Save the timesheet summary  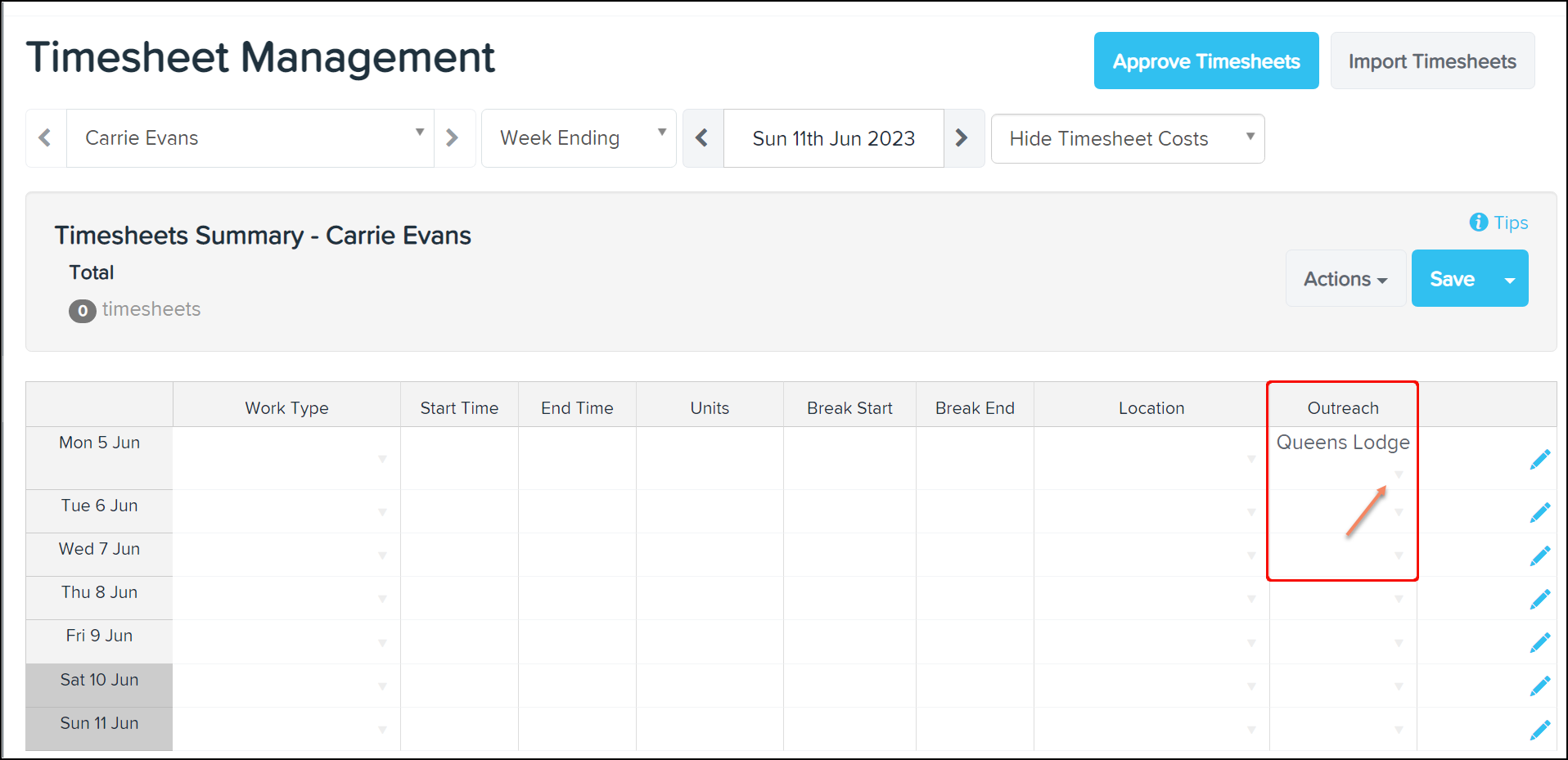tap(1452, 278)
